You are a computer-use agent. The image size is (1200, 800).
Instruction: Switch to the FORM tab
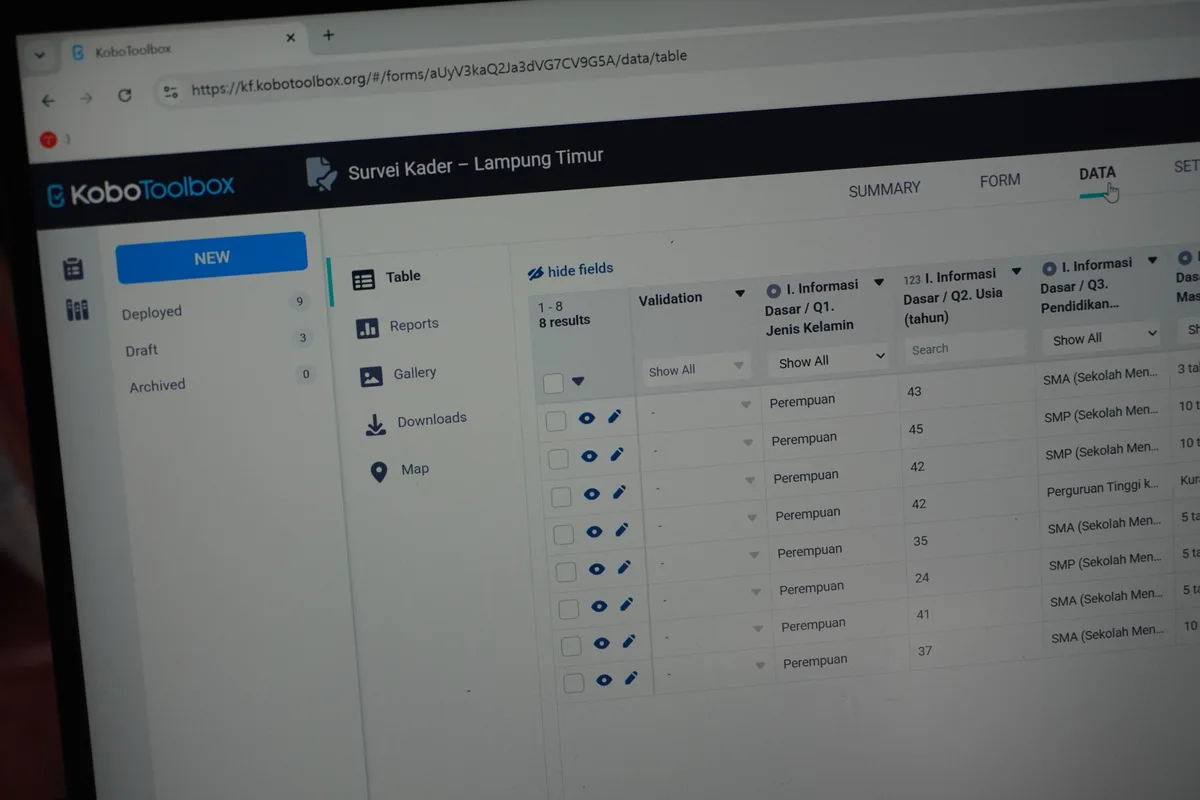[1000, 180]
